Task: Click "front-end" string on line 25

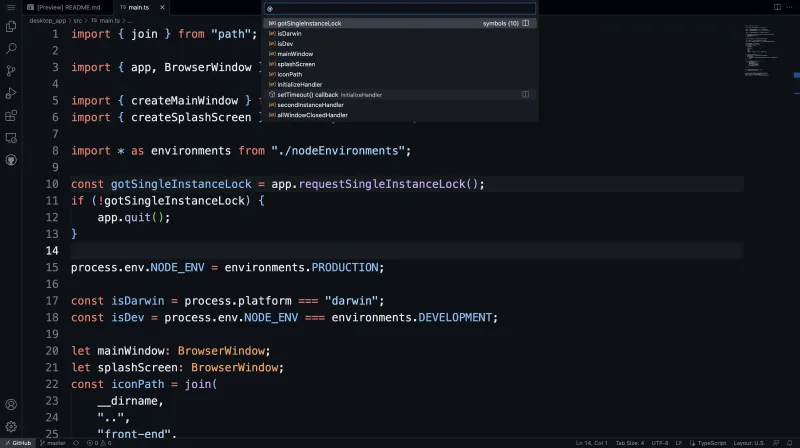Action: (134, 434)
